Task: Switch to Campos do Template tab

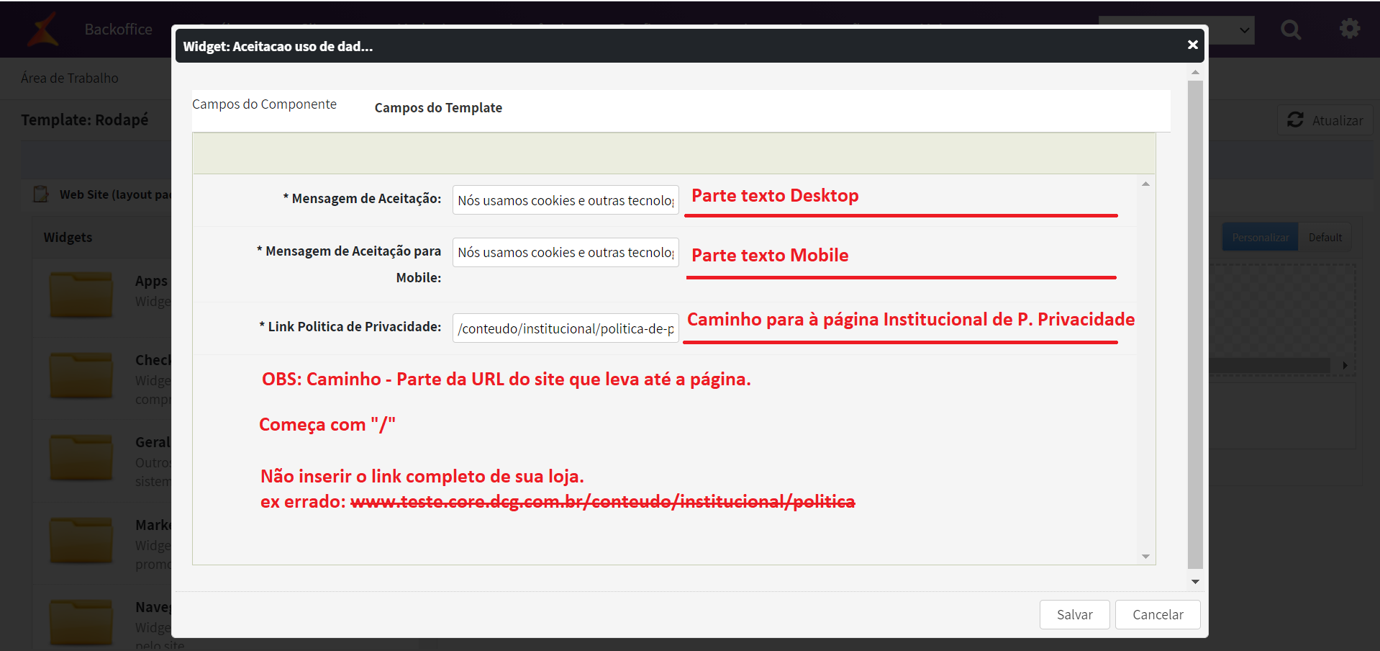Action: [x=438, y=107]
